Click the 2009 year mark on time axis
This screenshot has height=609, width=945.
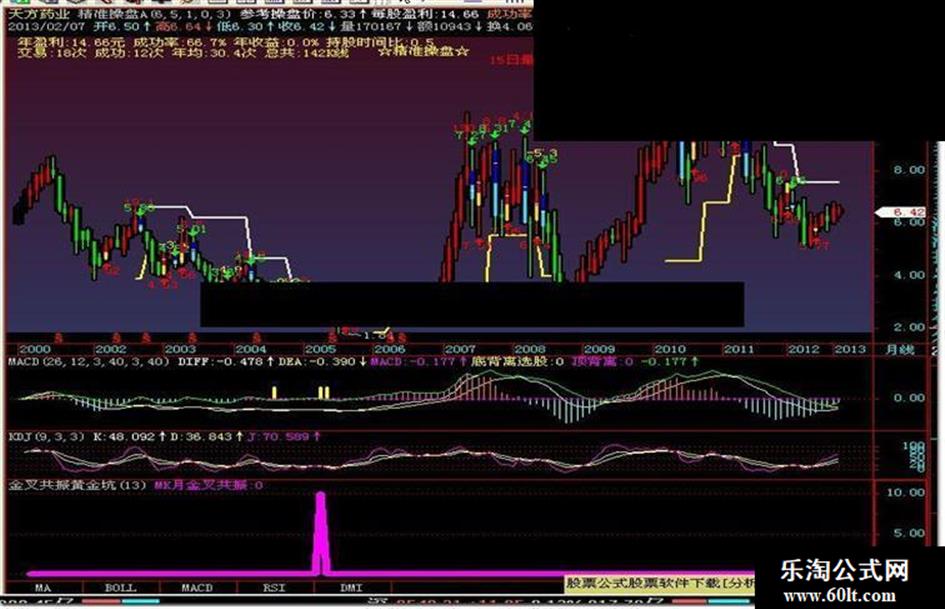tap(600, 349)
